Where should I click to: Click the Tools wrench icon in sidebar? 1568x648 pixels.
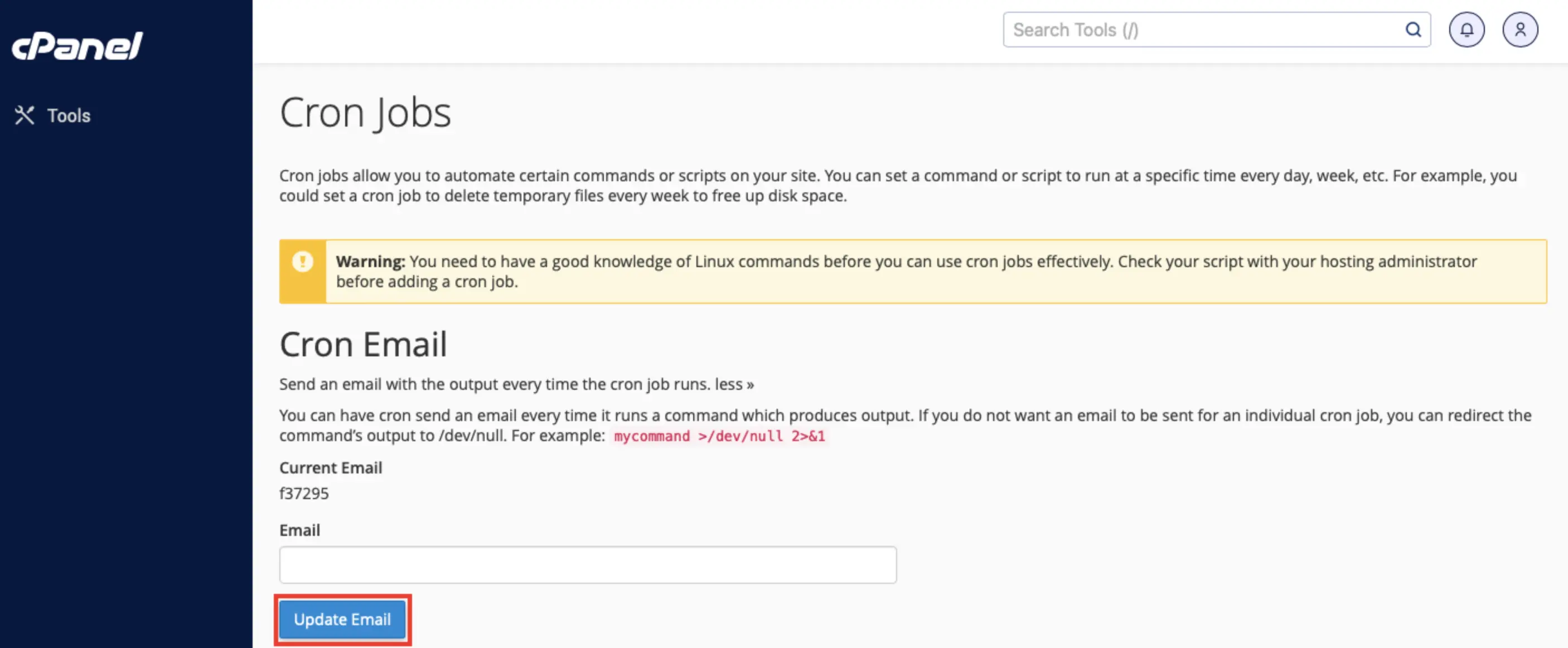coord(25,115)
